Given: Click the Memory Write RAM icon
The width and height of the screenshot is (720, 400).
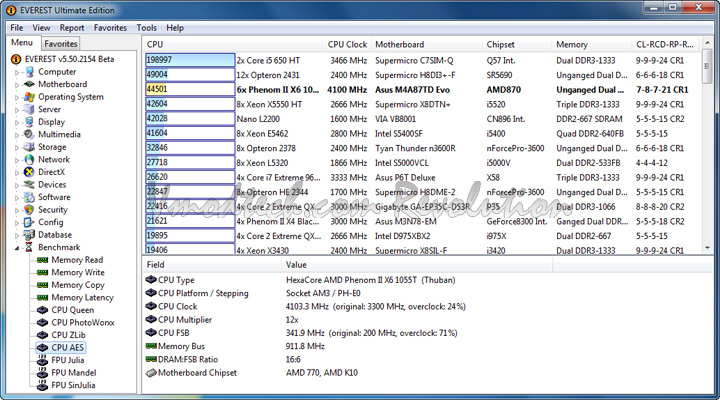Looking at the screenshot, I should point(43,272).
